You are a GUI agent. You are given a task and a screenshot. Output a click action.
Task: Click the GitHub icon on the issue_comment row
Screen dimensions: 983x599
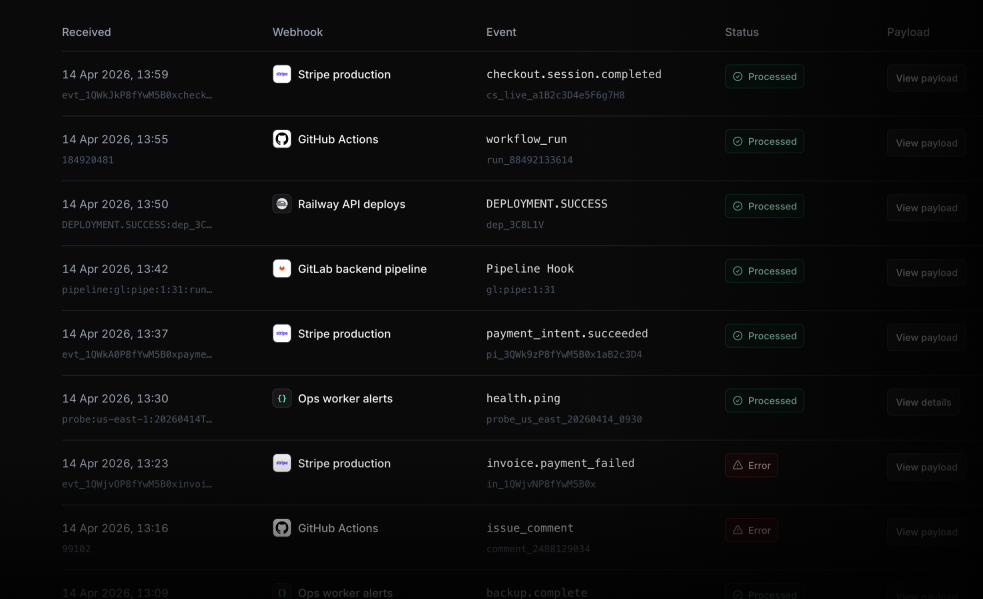[x=281, y=528]
